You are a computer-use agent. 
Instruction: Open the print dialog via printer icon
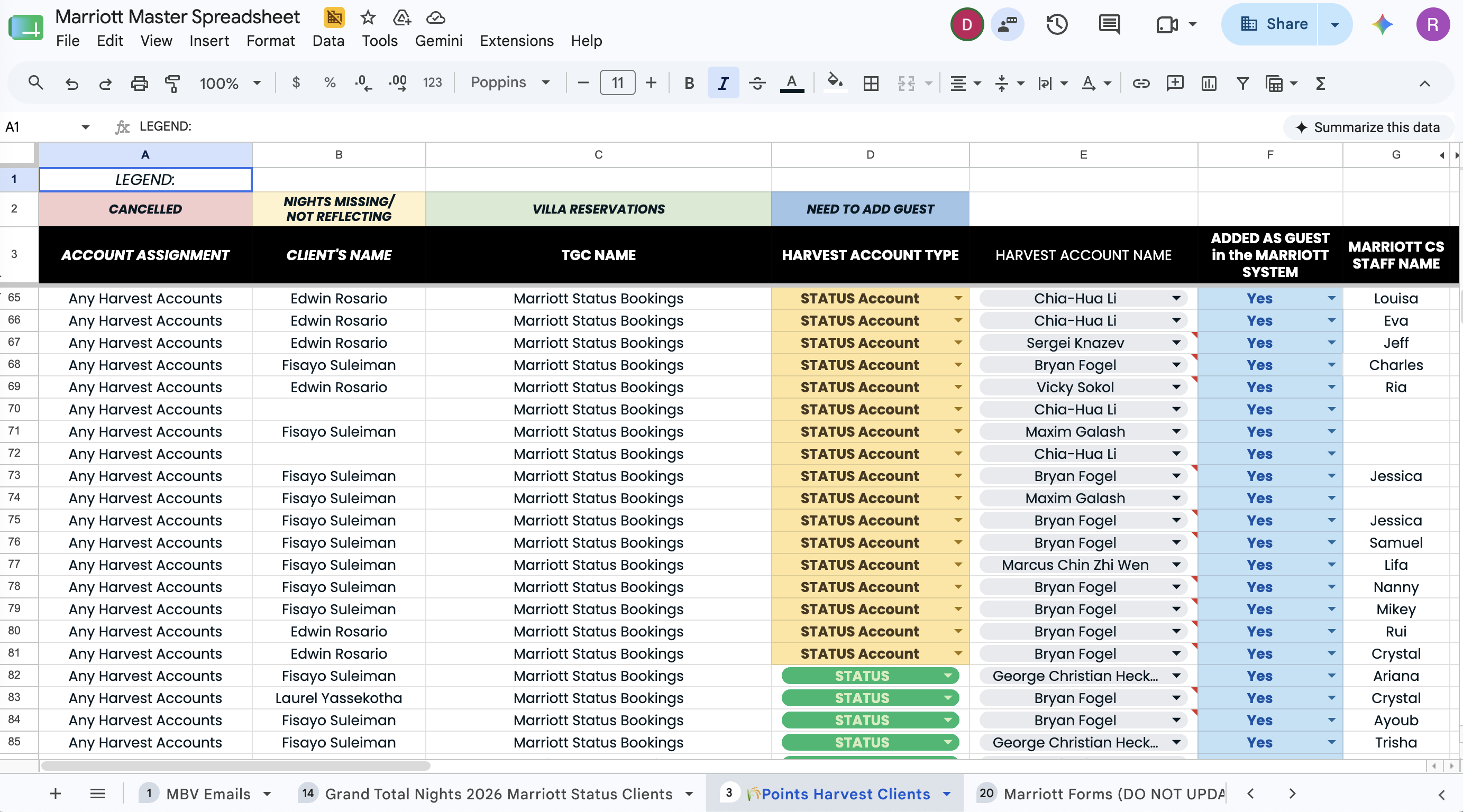139,84
